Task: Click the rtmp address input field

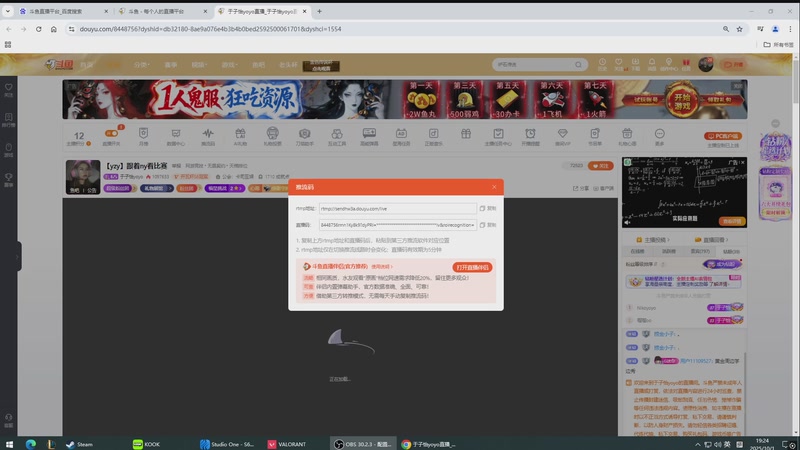Action: (x=397, y=208)
